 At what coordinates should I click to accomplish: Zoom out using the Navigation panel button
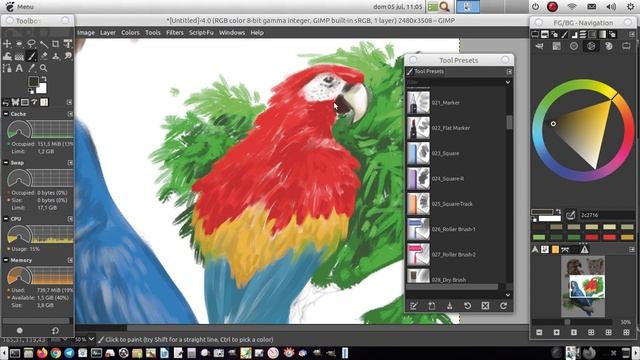539,333
